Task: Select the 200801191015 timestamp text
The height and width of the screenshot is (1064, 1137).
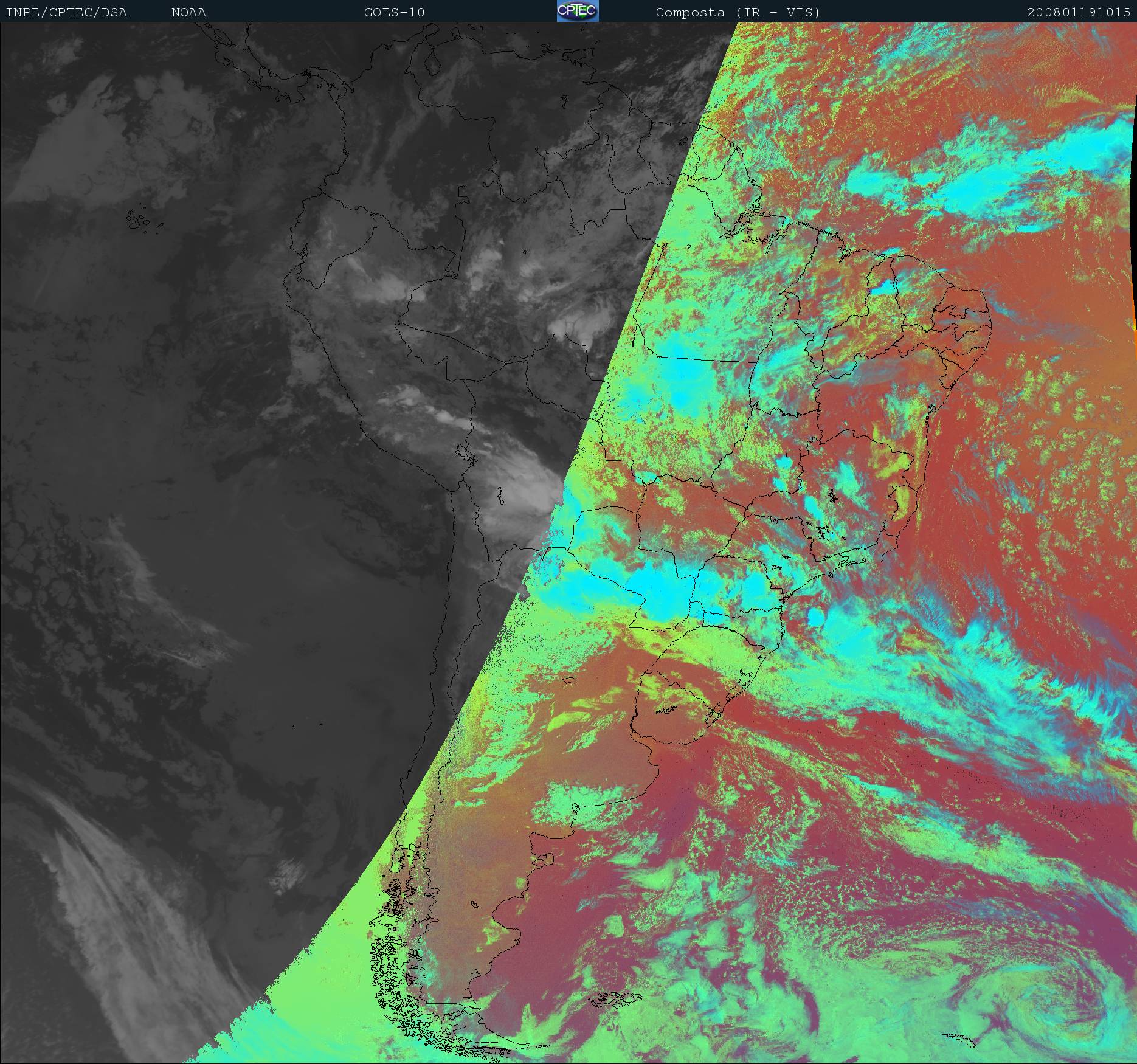Action: point(1078,12)
